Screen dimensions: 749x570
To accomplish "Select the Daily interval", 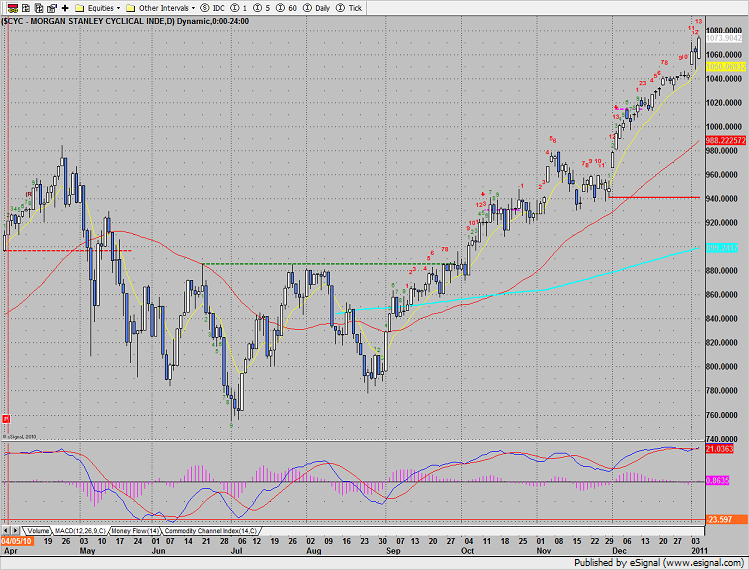I will click(317, 8).
